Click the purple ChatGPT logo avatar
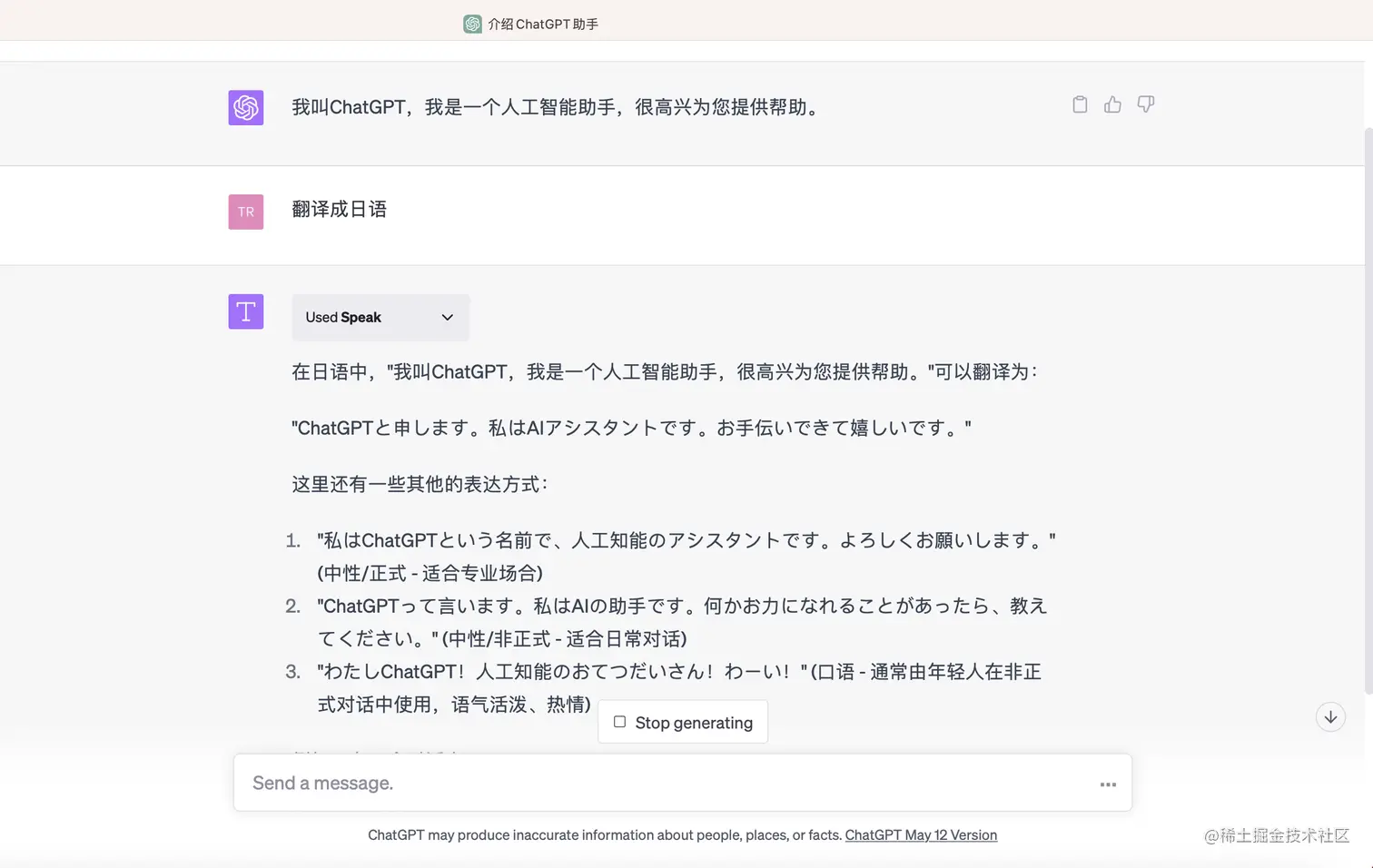The height and width of the screenshot is (868, 1373). [246, 107]
